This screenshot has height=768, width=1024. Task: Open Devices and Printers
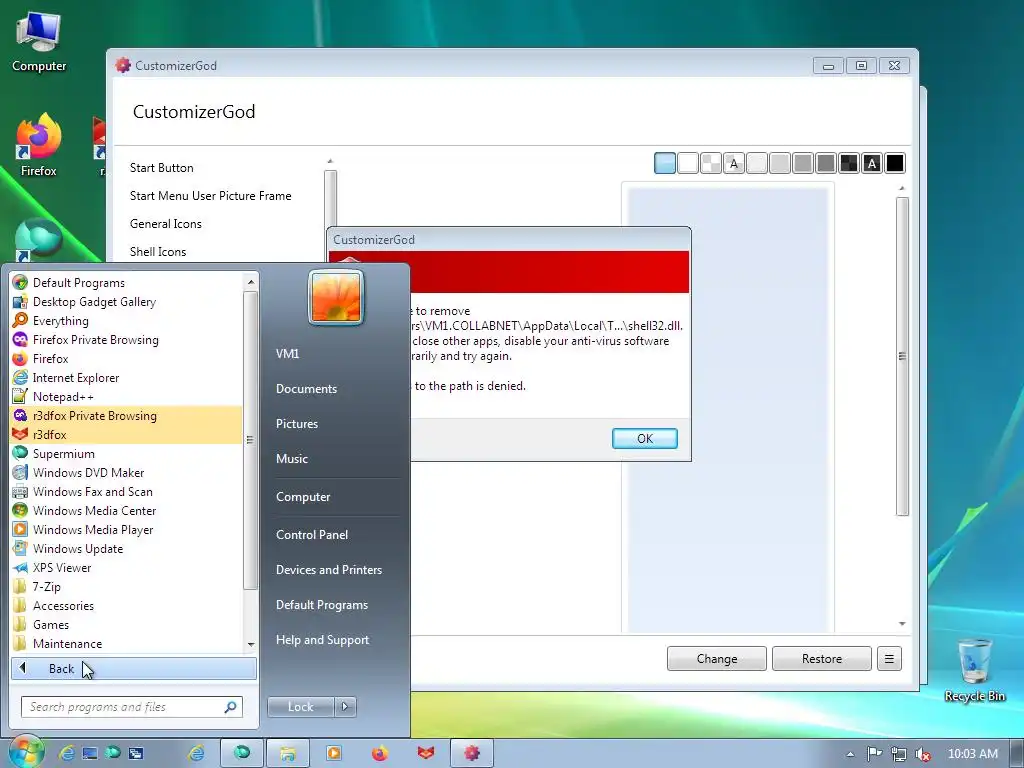point(329,569)
